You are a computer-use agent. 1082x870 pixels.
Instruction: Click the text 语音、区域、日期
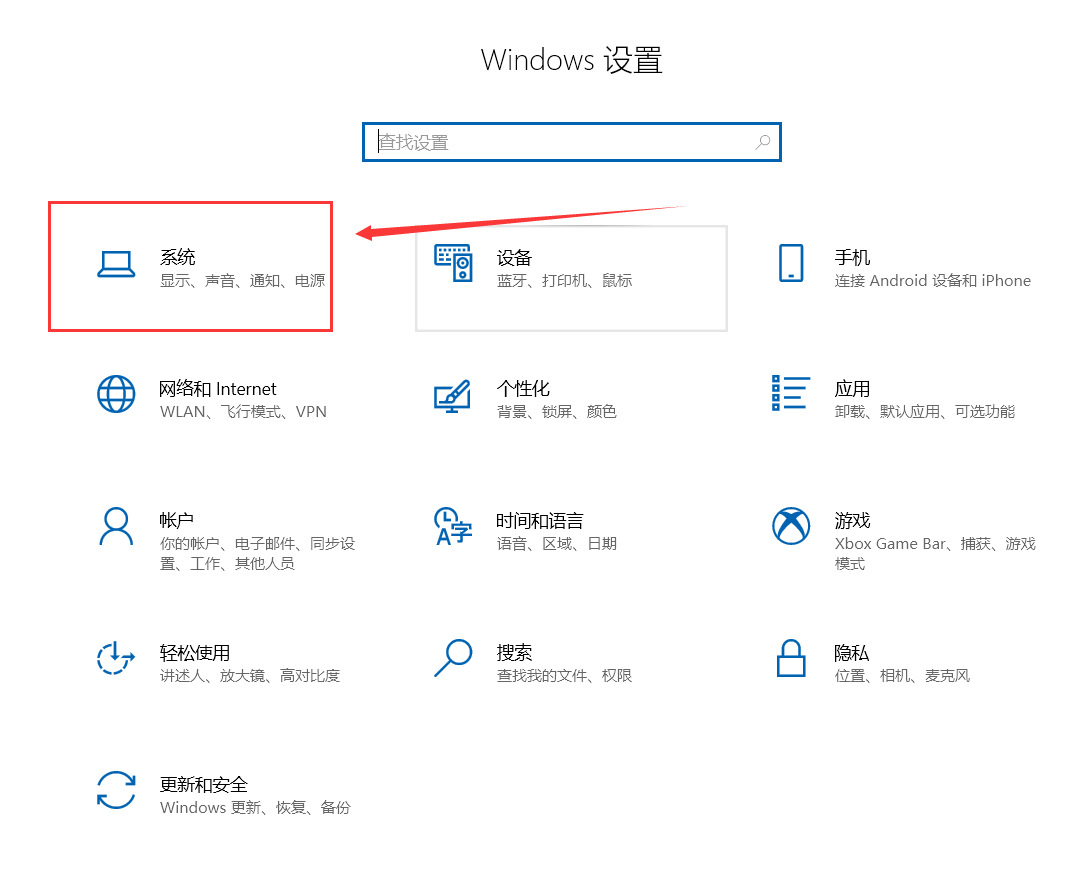click(556, 544)
